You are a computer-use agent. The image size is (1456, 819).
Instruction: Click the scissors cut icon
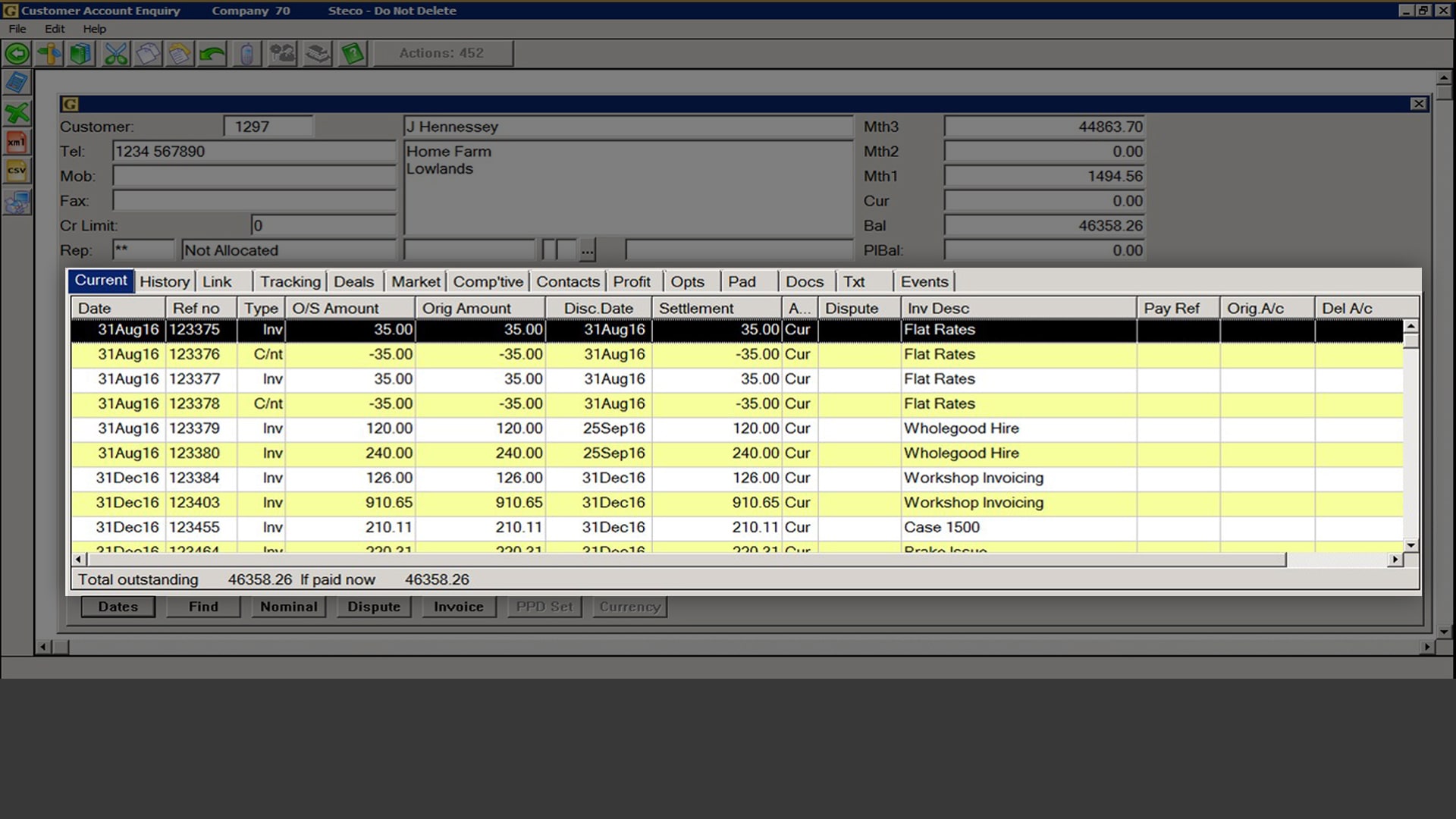[116, 54]
